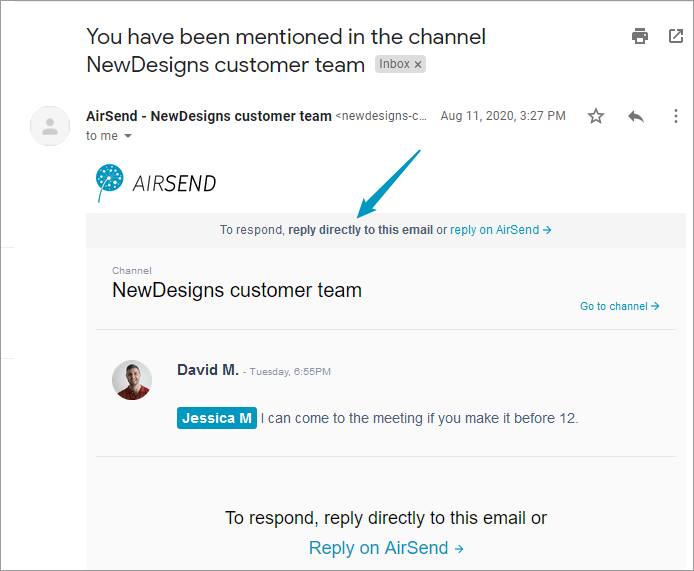694x571 pixels.
Task: Star this email message
Action: point(596,116)
